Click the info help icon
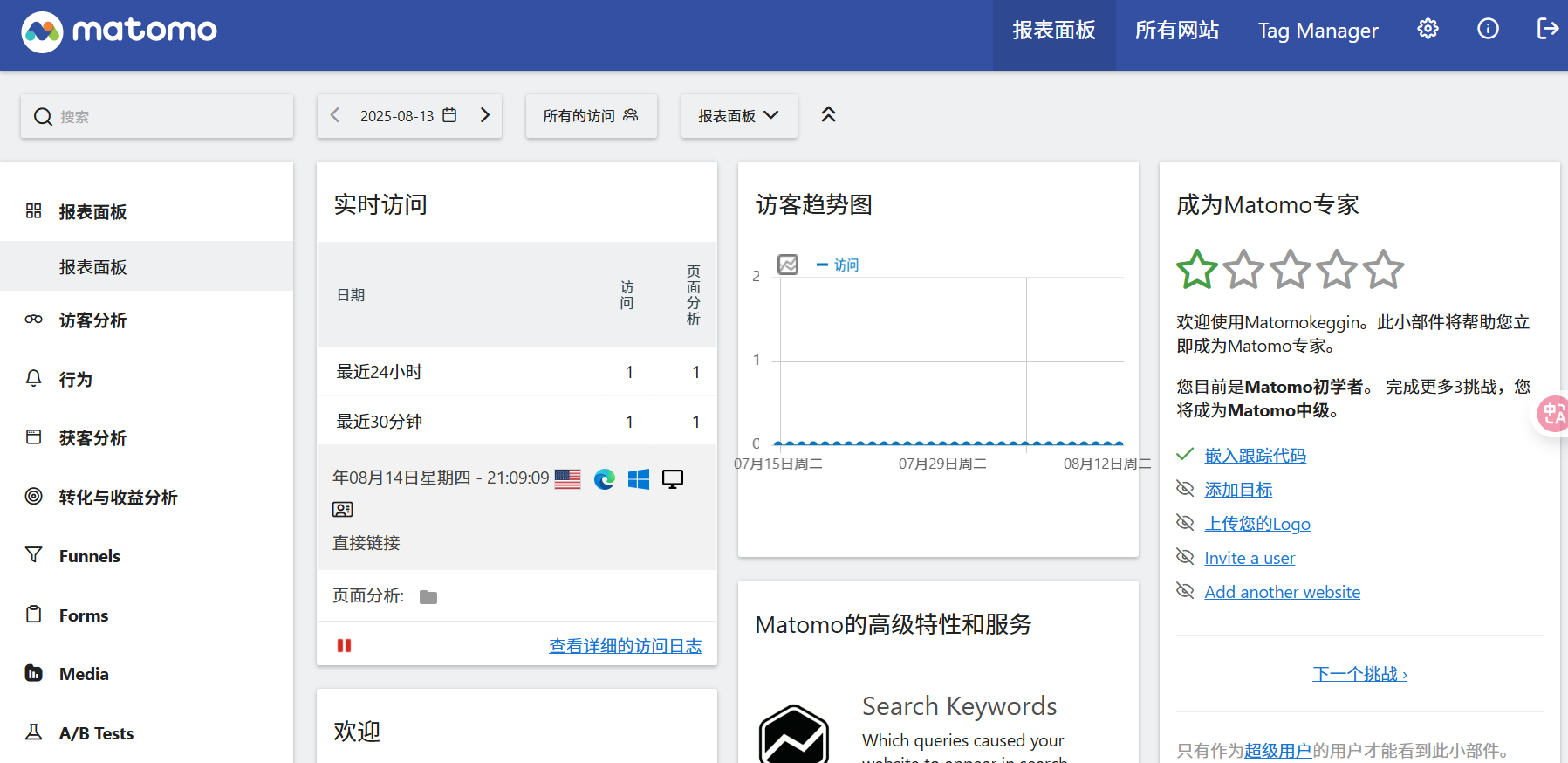The width and height of the screenshot is (1568, 763). click(1488, 30)
